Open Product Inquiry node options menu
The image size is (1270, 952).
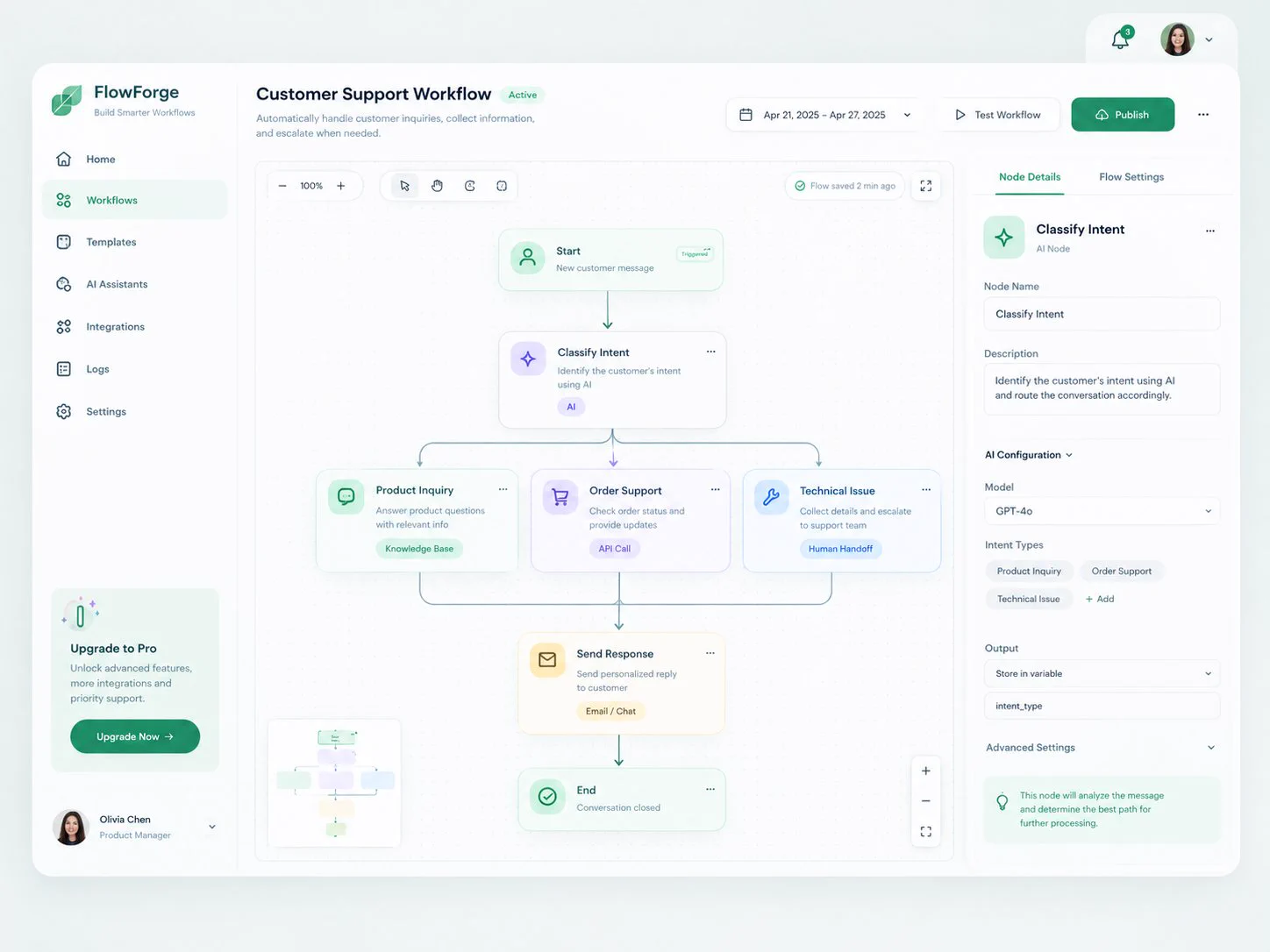pyautogui.click(x=503, y=489)
